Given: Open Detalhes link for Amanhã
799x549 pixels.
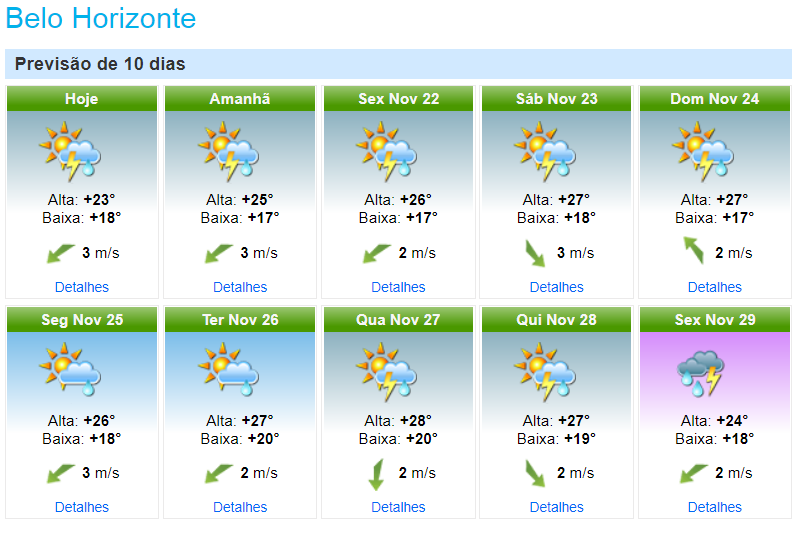Looking at the screenshot, I should 240,287.
